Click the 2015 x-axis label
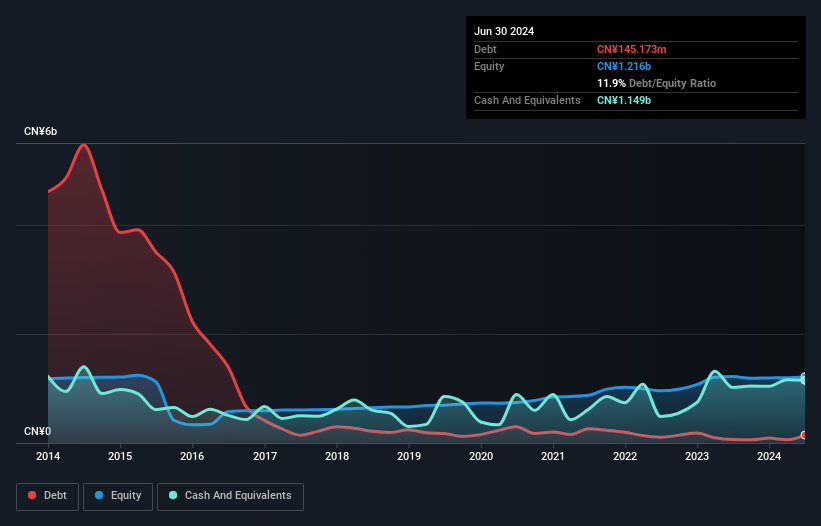Image resolution: width=821 pixels, height=526 pixels. [120, 456]
